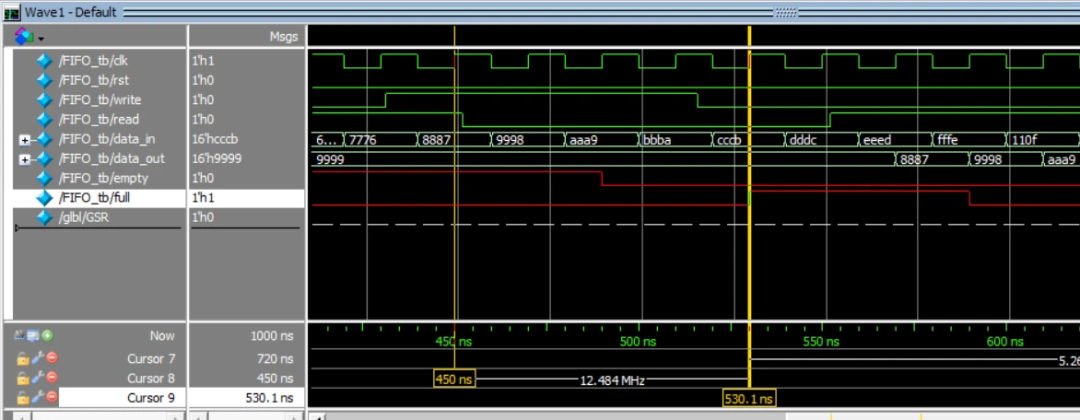Viewport: 1080px width, 420px height.
Task: Click the 450 ns cursor marker in the timeline
Action: (x=454, y=380)
